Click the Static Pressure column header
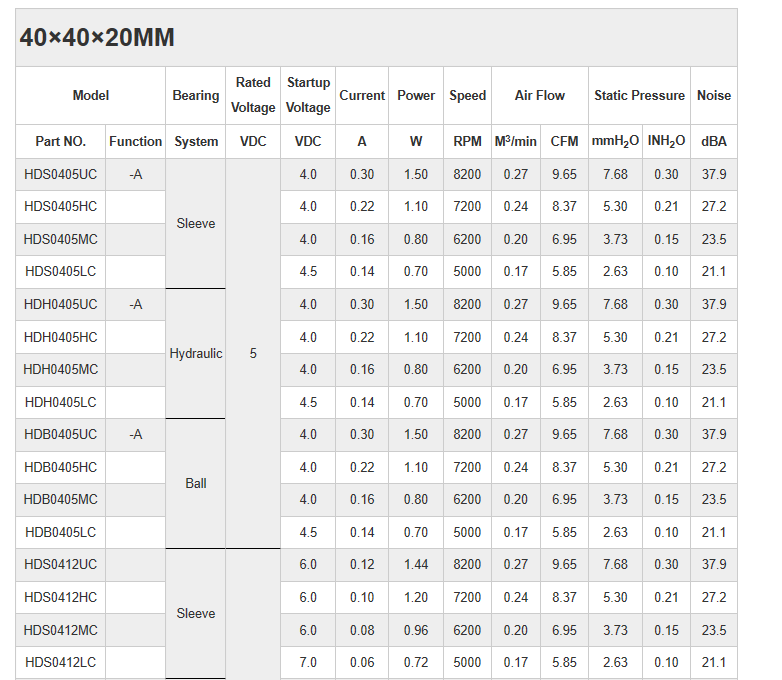Viewport: 782px width, 680px height. (x=639, y=96)
